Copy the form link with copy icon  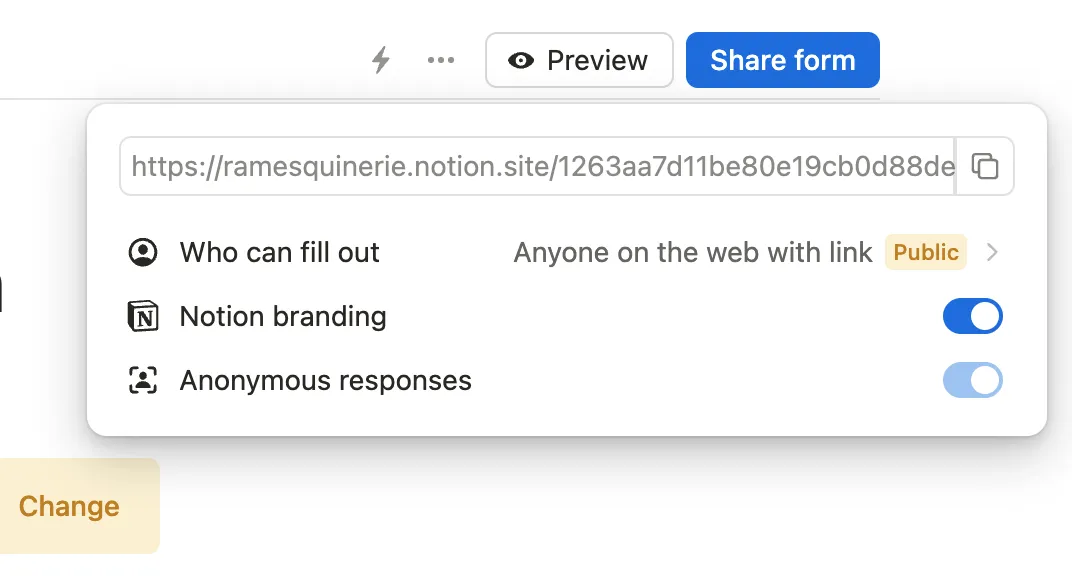(x=985, y=166)
